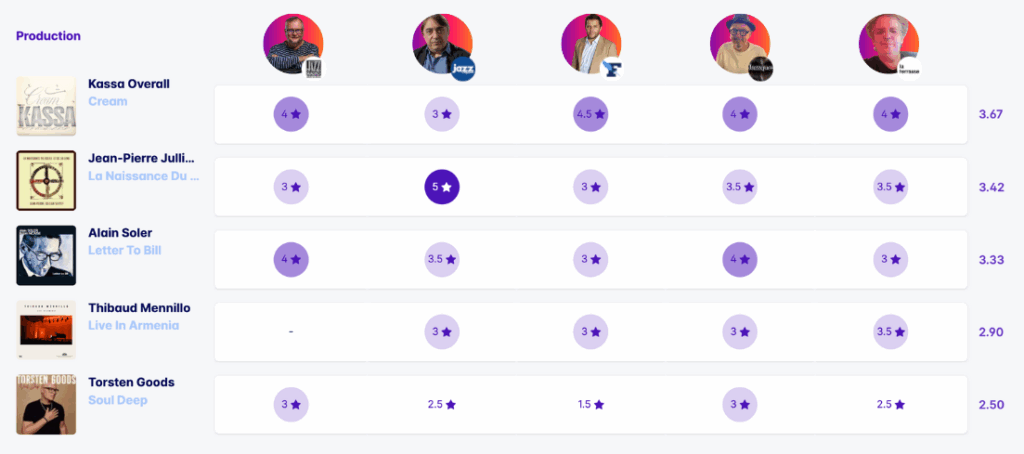
Task: Click first reviewer's 4-star rating for Alain Soler
Action: click(x=292, y=259)
